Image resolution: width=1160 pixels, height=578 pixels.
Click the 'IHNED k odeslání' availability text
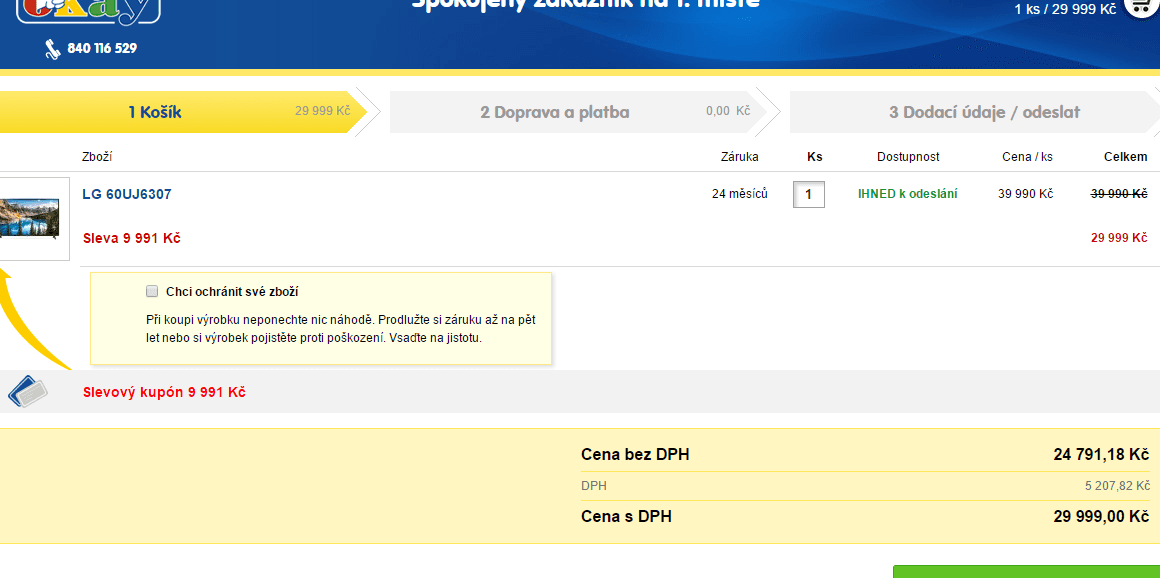click(908, 194)
